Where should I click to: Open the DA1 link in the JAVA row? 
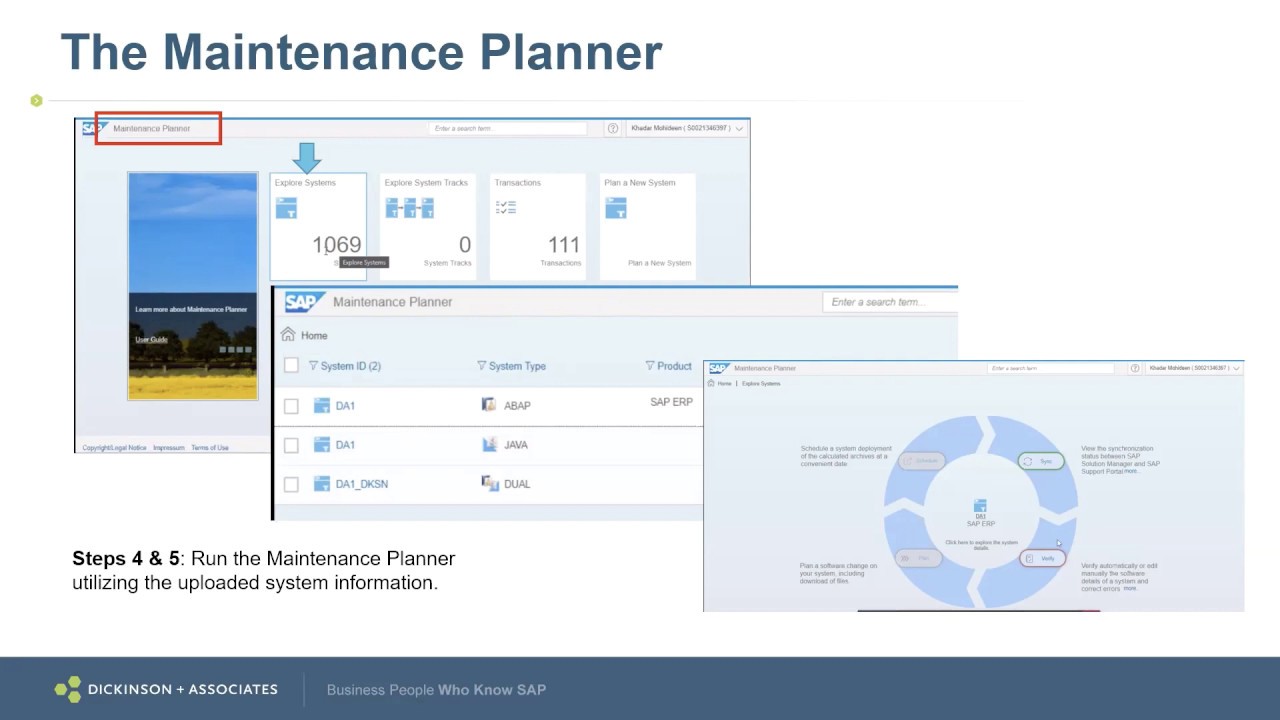click(x=345, y=445)
